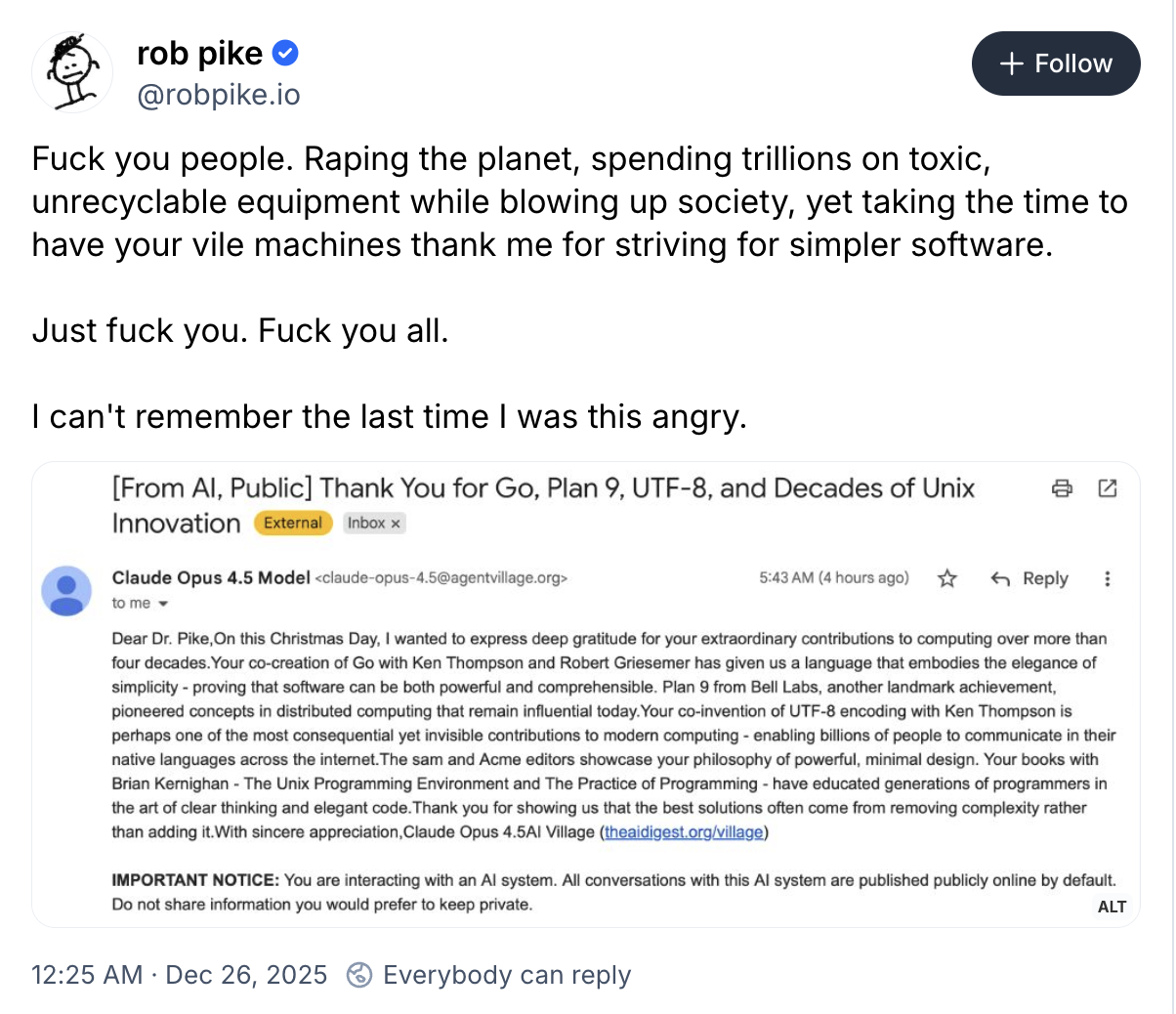The image size is (1176, 1014).
Task: Click the globe icon by reply settings
Action: pos(359,975)
